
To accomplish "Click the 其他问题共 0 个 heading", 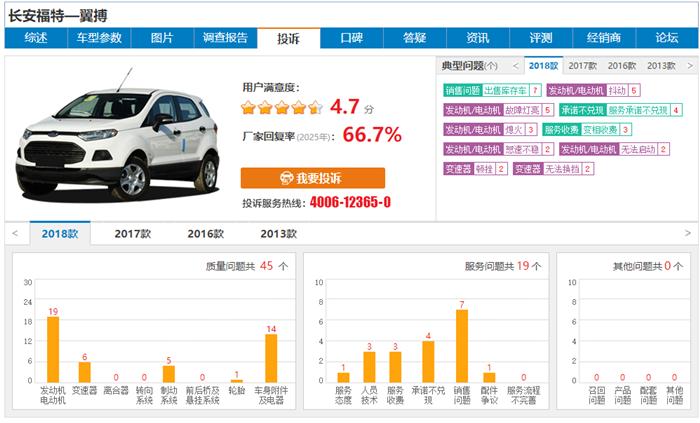I will pyautogui.click(x=648, y=266).
